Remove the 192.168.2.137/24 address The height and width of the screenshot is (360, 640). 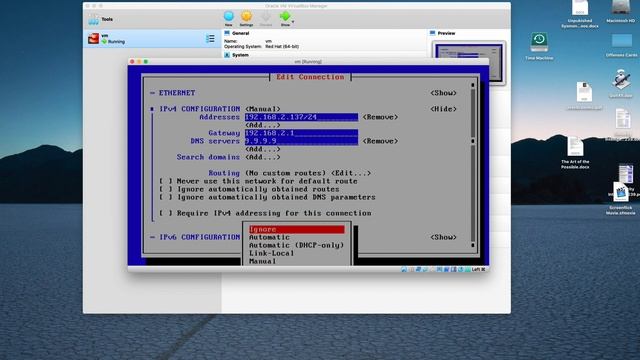click(380, 117)
